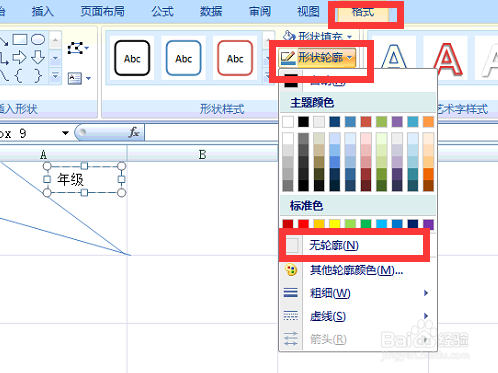This screenshot has width=498, height=373.
Task: Select the ellipse shape tool
Action: coord(38,40)
